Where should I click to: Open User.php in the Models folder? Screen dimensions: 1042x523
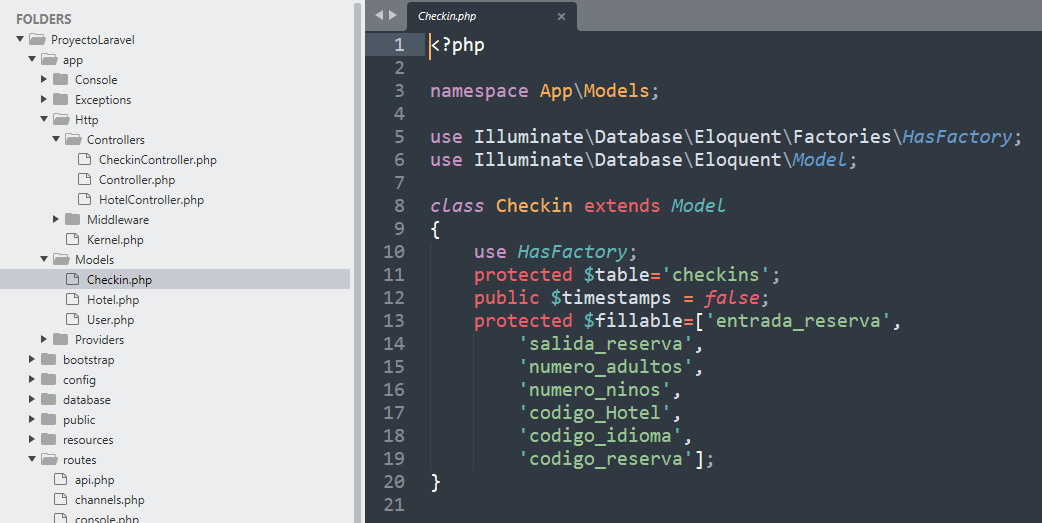pos(110,320)
